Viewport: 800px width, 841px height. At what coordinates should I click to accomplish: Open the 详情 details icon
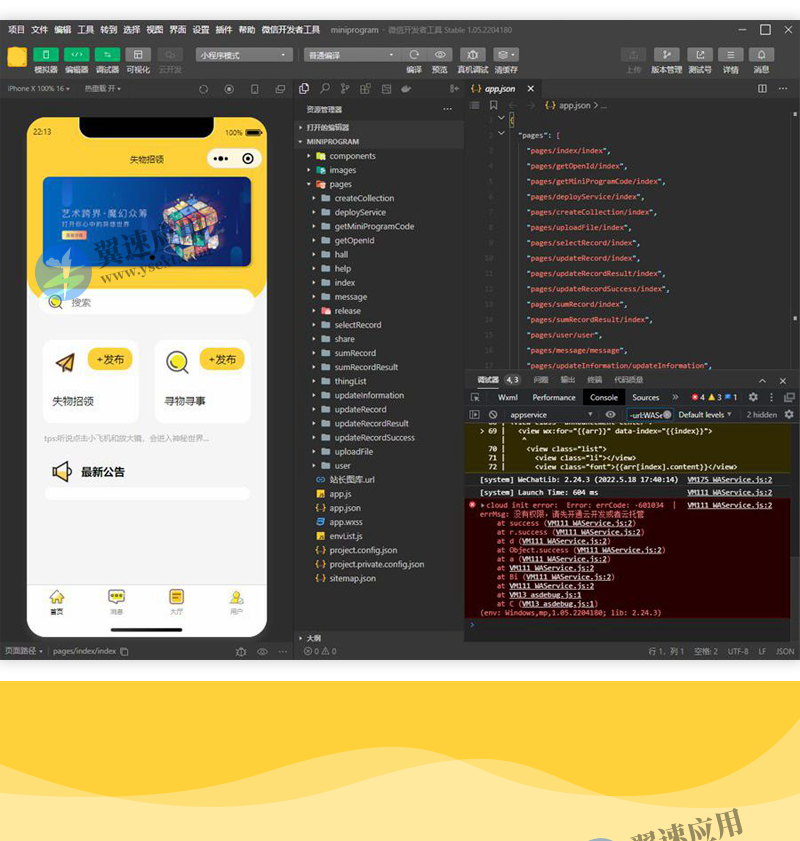coord(731,54)
